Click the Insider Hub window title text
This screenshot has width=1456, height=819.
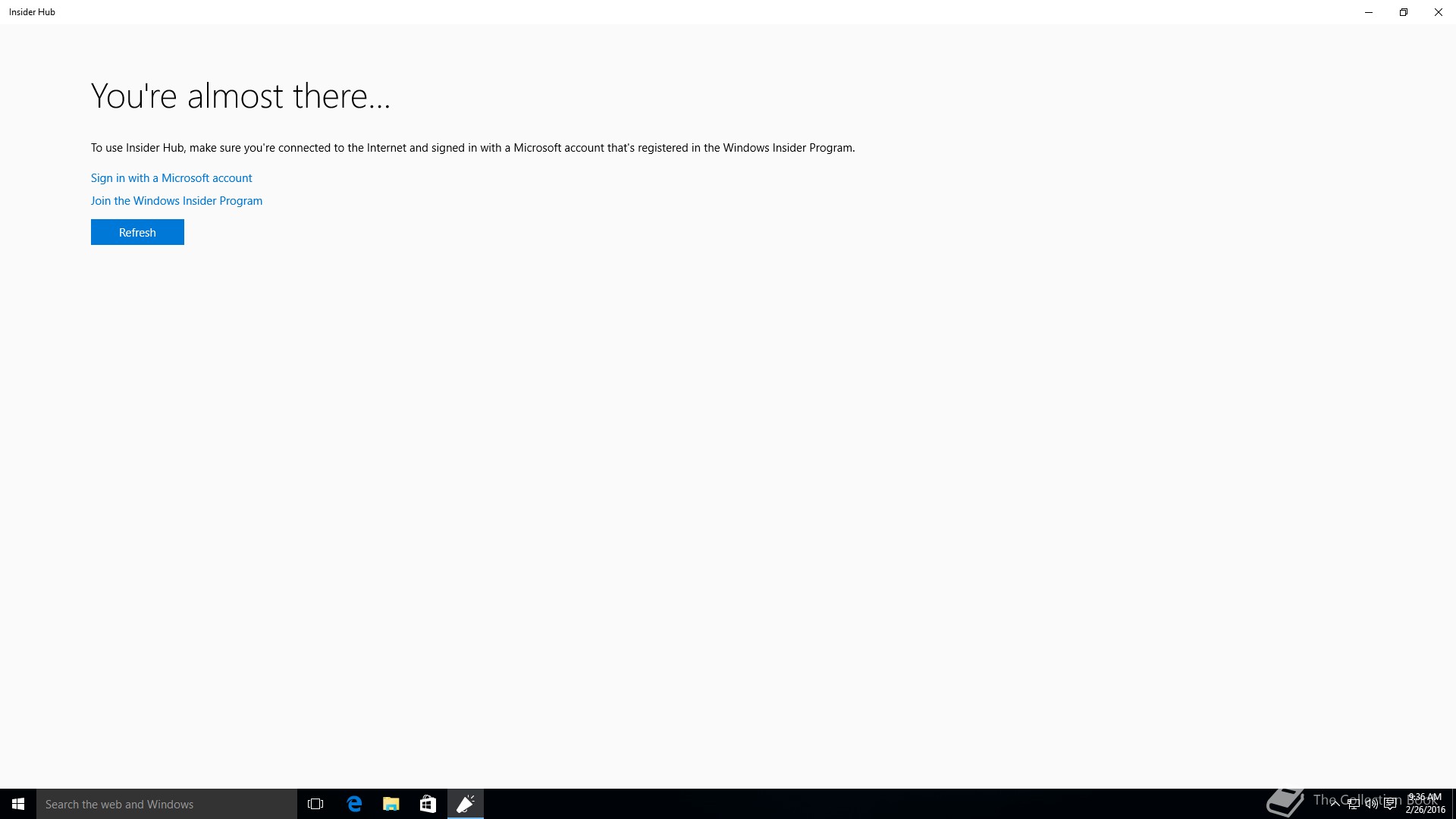[x=32, y=12]
